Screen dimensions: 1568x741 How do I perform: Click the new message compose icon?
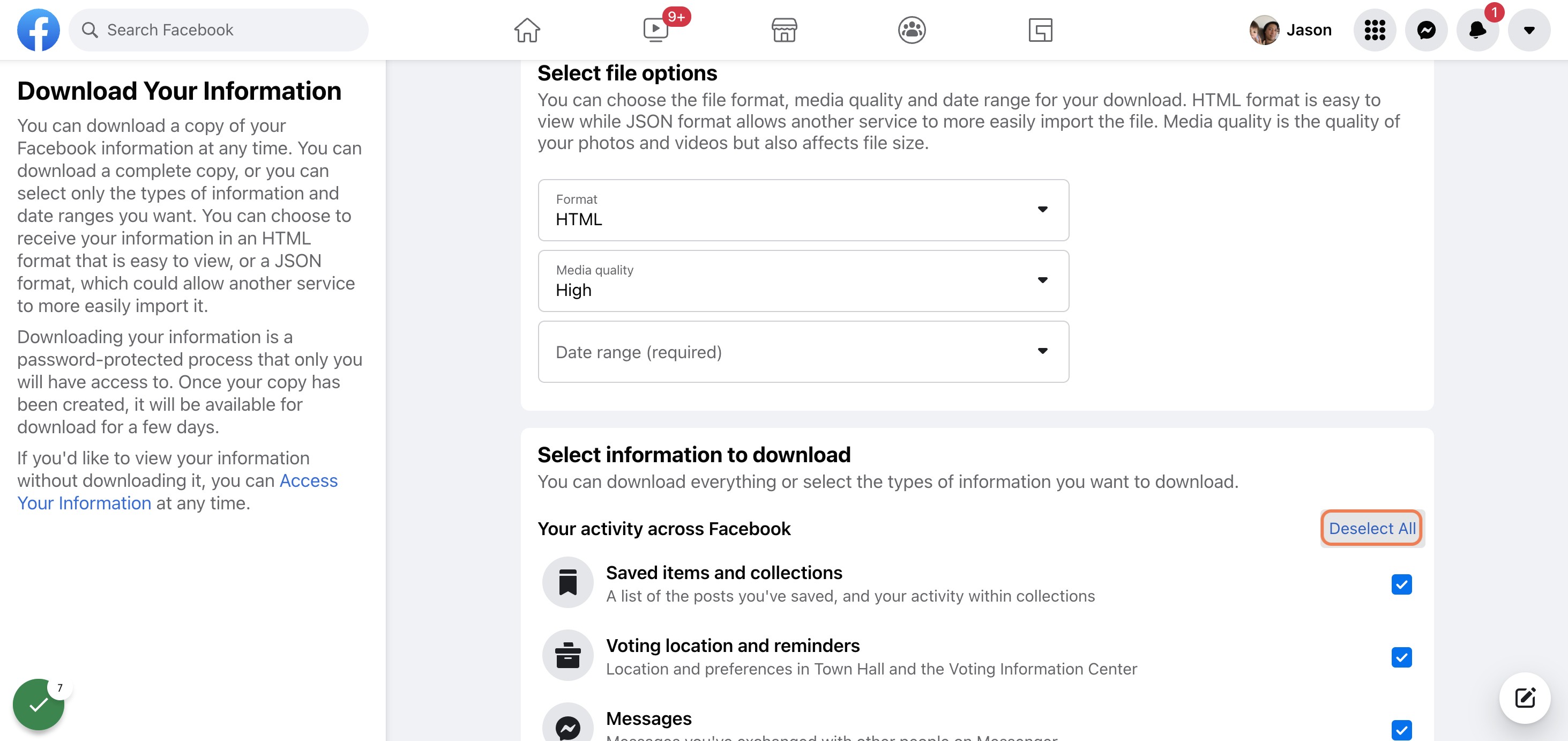(x=1525, y=698)
